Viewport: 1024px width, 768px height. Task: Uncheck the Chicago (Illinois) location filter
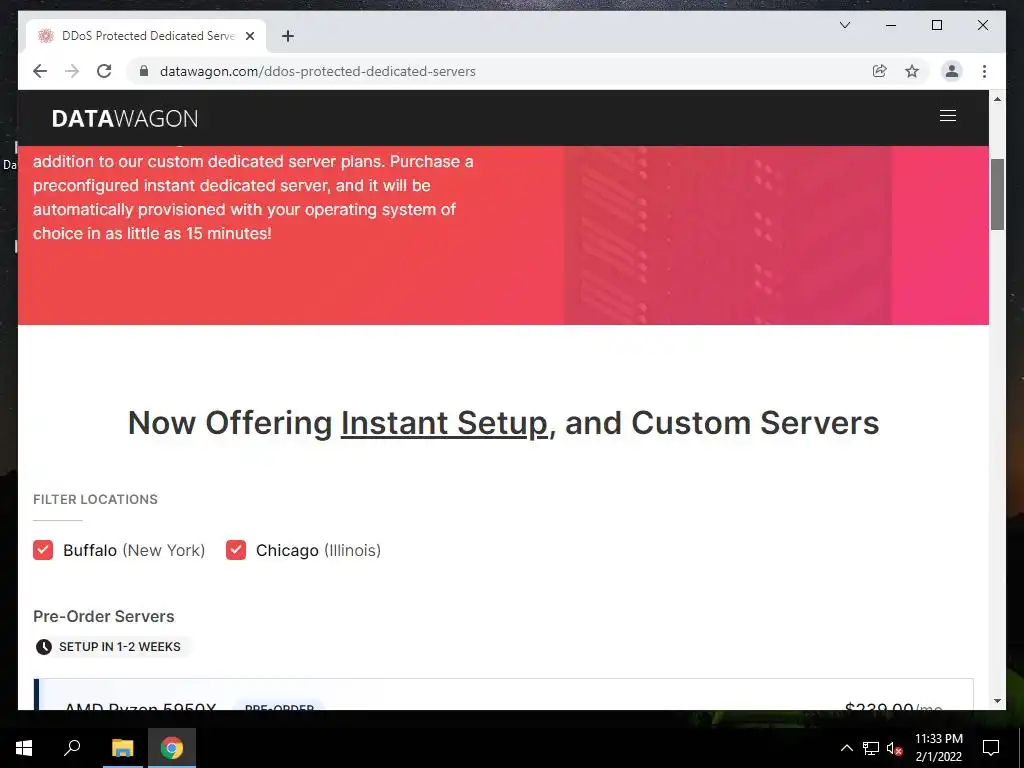[x=236, y=550]
